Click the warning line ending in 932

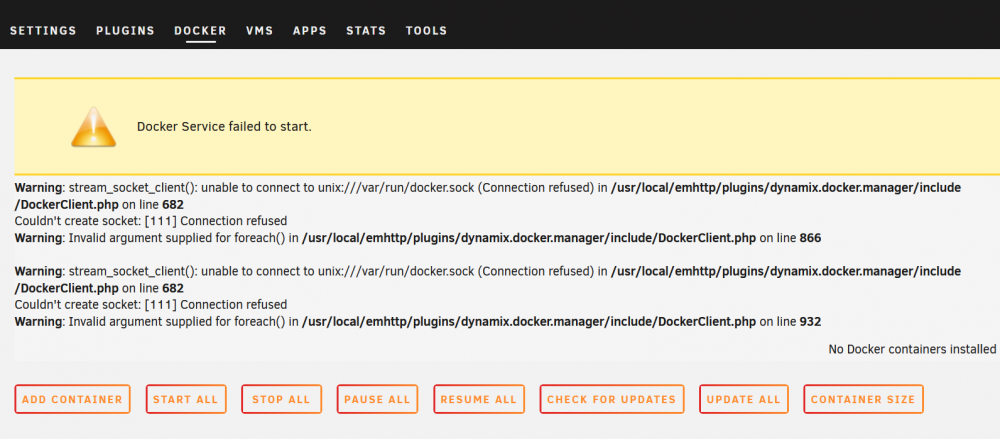tap(418, 322)
